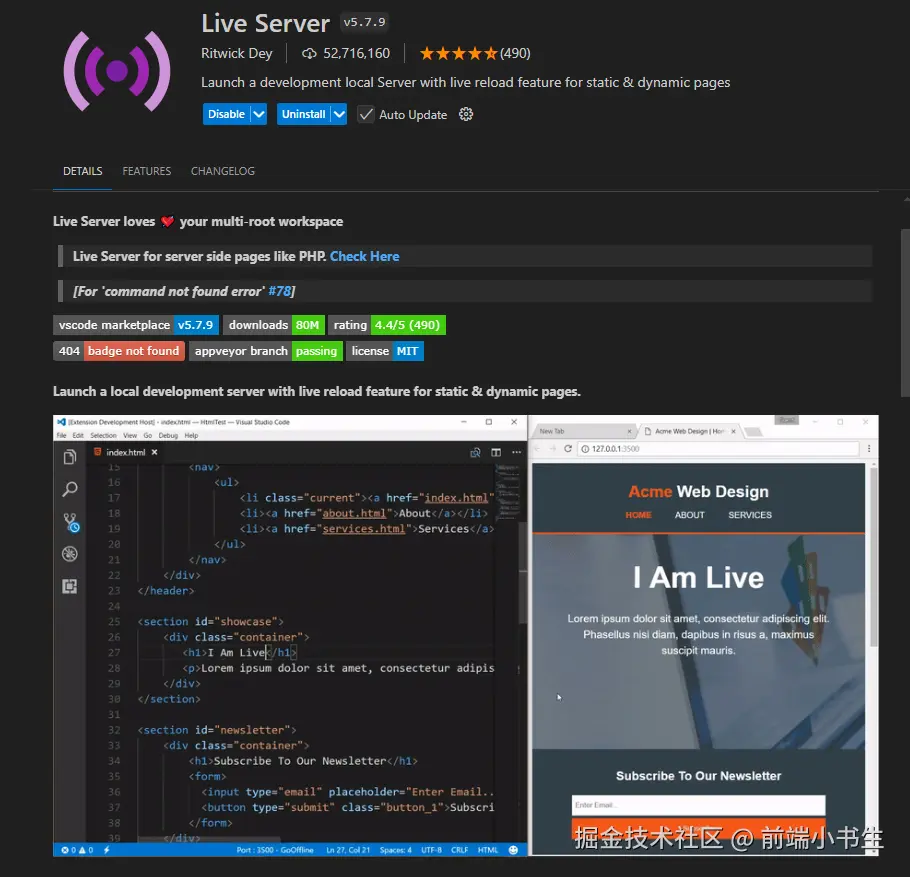Open Debug icon in demo VS Code sidebar
Image resolution: width=910 pixels, height=877 pixels.
pyautogui.click(x=70, y=554)
